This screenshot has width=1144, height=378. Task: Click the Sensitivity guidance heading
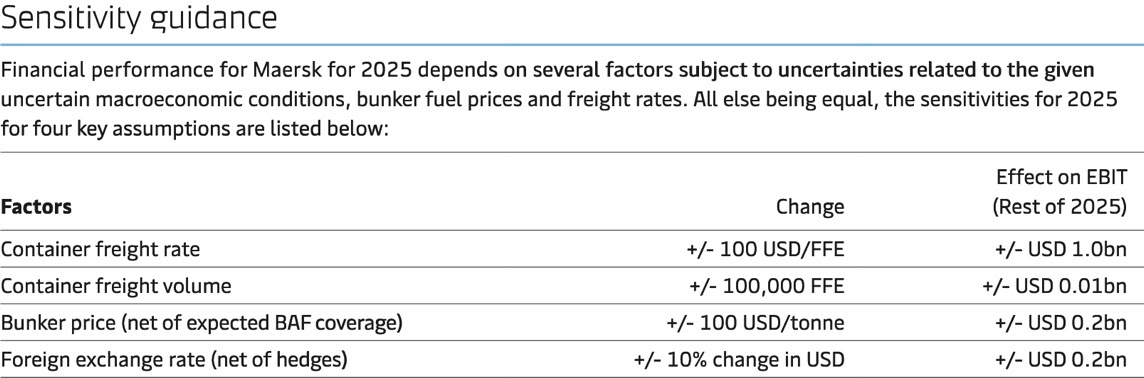tap(139, 18)
